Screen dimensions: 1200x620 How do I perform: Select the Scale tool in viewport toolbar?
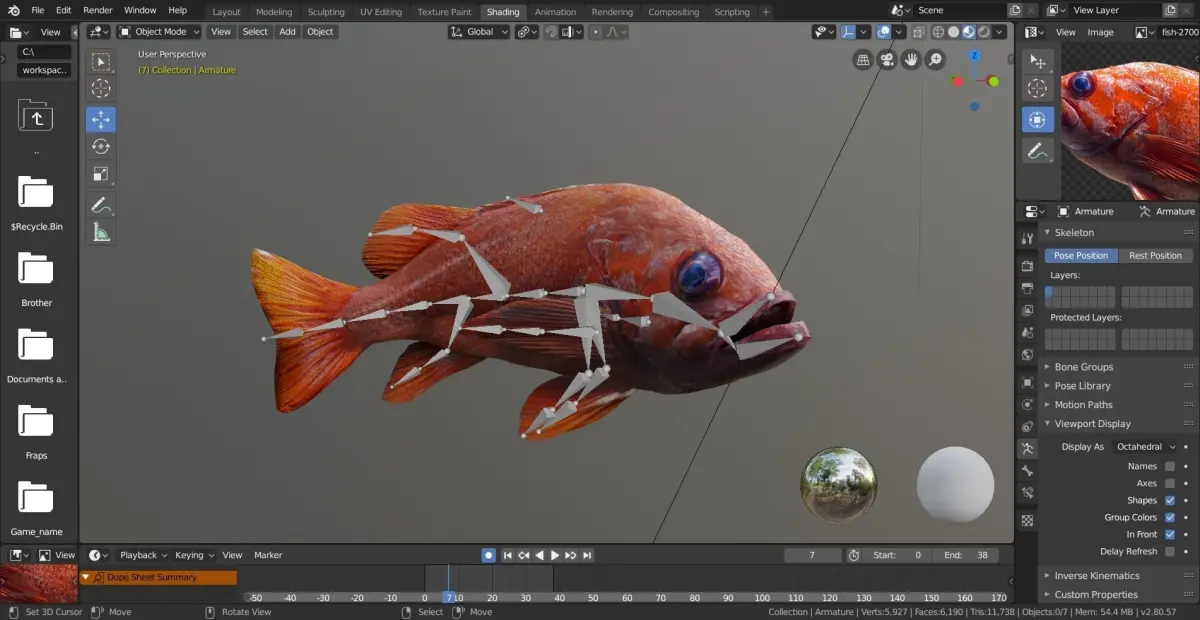pyautogui.click(x=101, y=174)
